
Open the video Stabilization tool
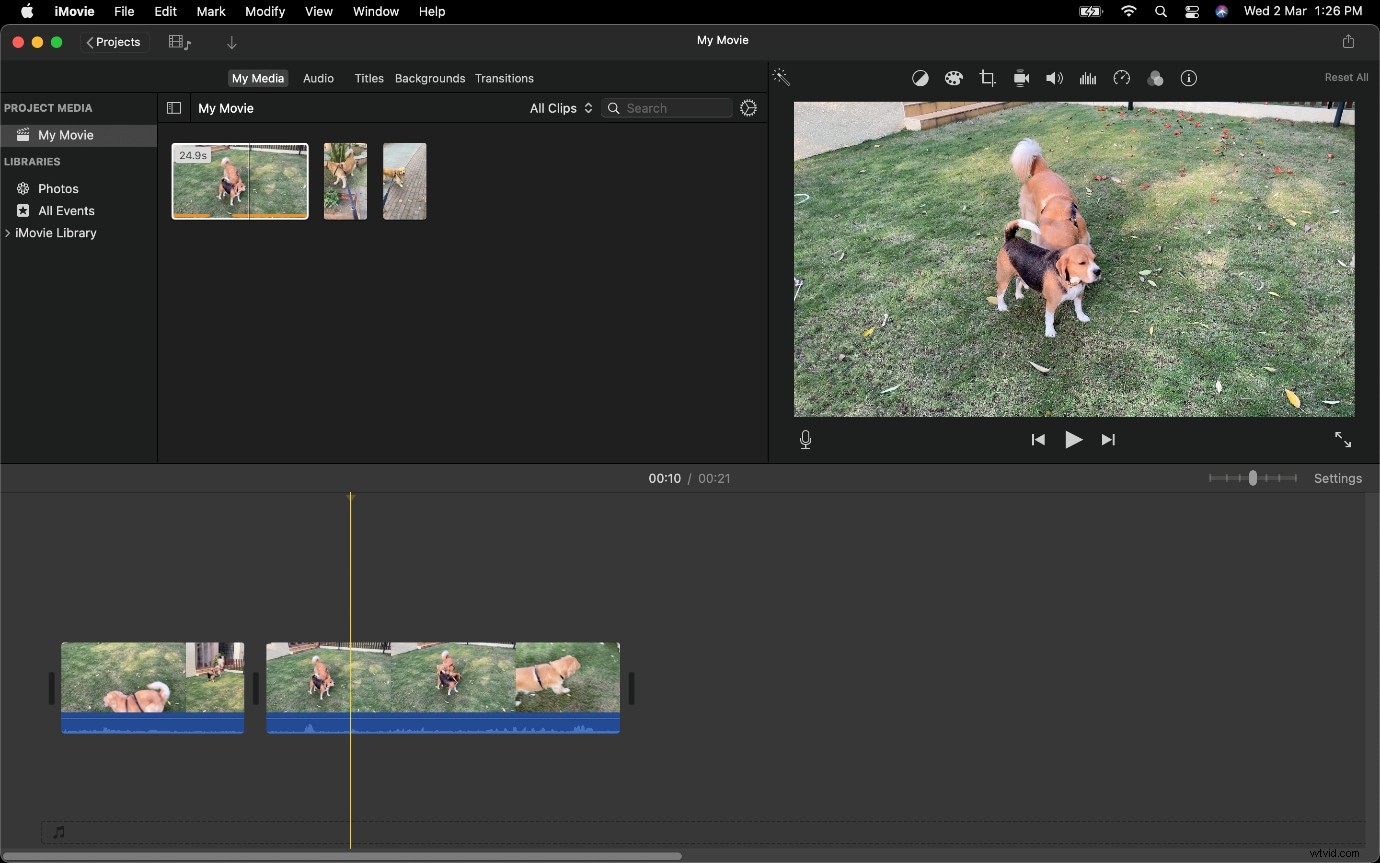pos(1021,78)
